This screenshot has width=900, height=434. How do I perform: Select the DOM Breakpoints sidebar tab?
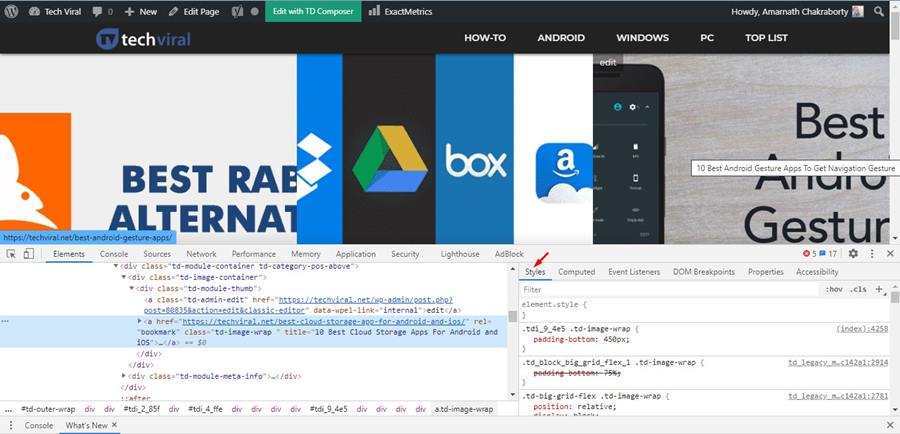tap(704, 272)
